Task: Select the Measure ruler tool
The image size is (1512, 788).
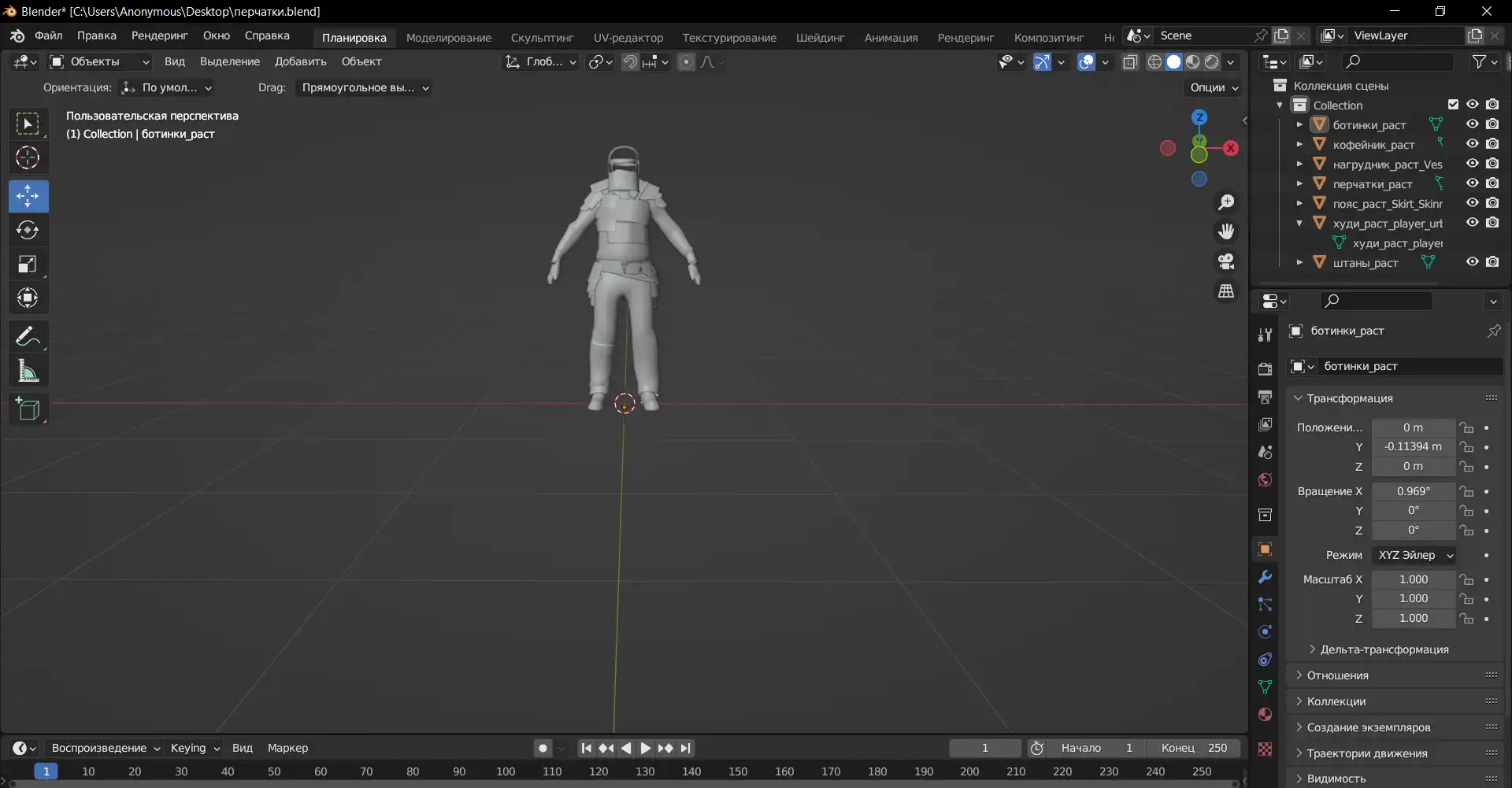Action: [28, 371]
